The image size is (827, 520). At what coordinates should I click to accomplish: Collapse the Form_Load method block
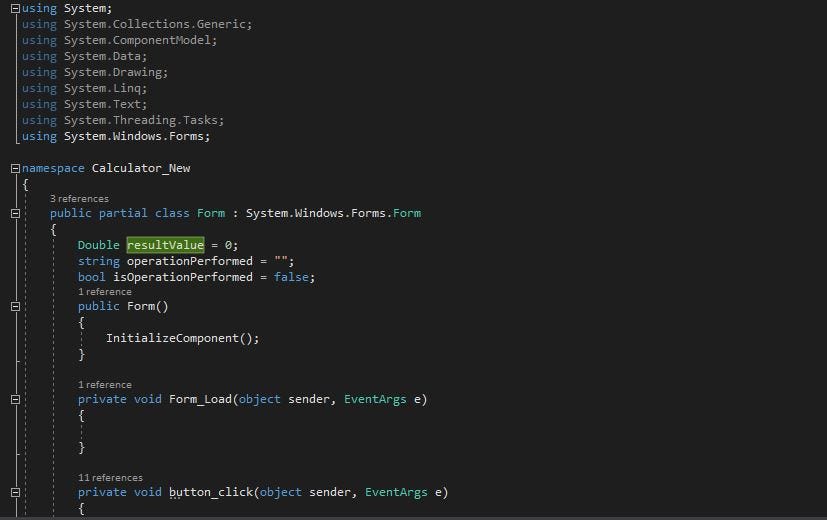(x=15, y=399)
